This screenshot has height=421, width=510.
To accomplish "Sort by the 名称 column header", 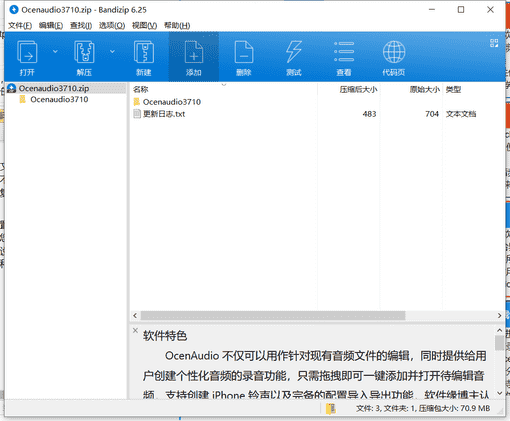I will (140, 89).
